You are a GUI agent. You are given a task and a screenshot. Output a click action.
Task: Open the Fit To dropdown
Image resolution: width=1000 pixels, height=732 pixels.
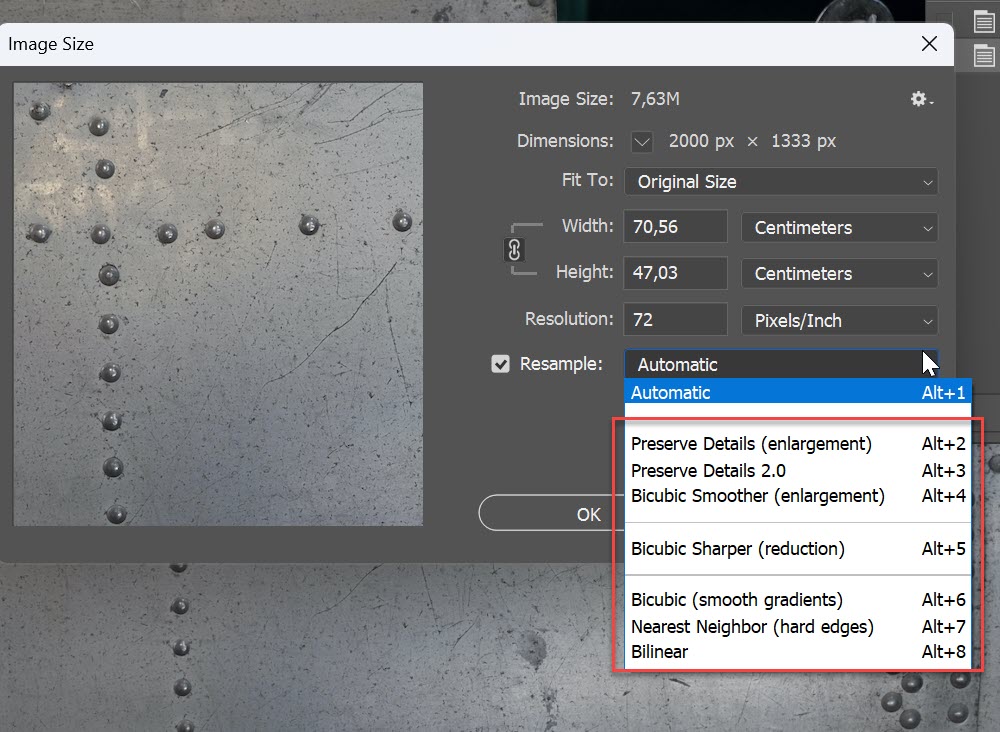[780, 181]
